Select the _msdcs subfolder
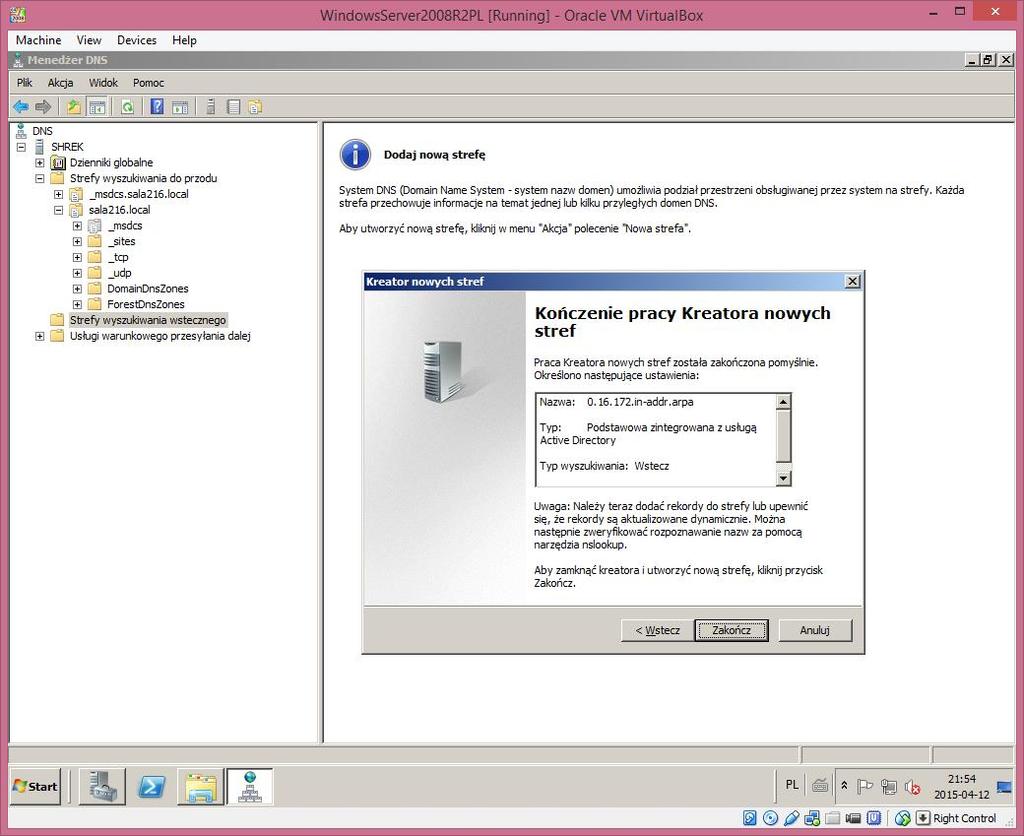 (125, 225)
